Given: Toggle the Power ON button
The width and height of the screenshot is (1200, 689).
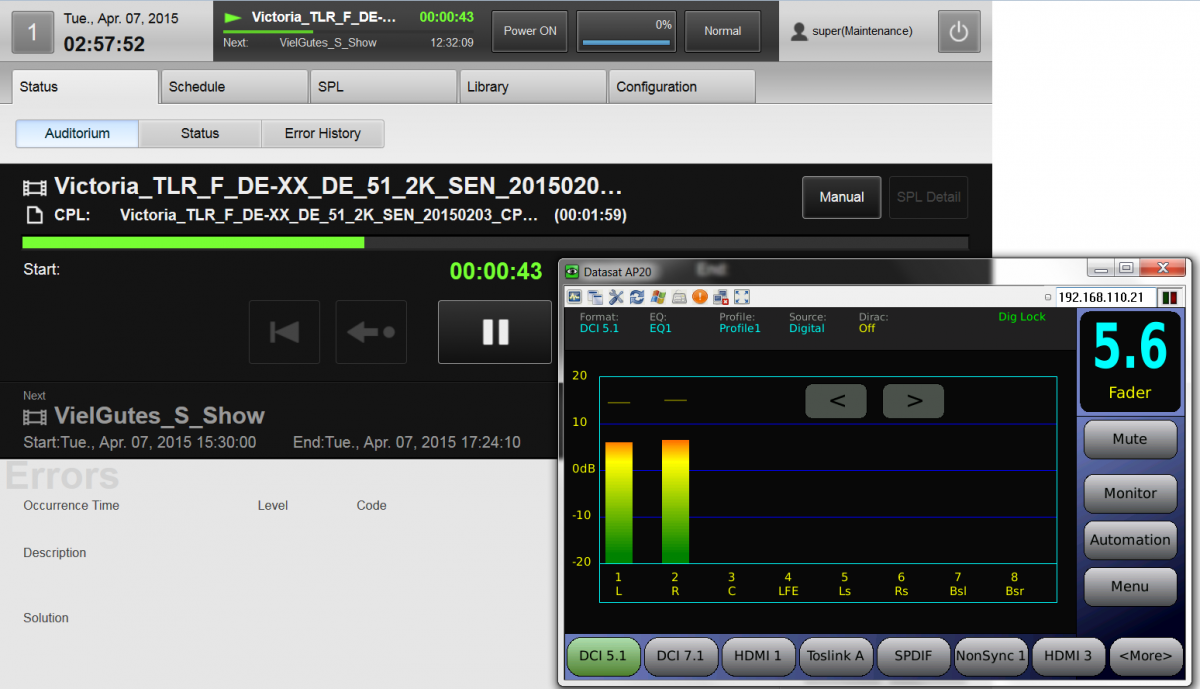Looking at the screenshot, I should tap(530, 31).
